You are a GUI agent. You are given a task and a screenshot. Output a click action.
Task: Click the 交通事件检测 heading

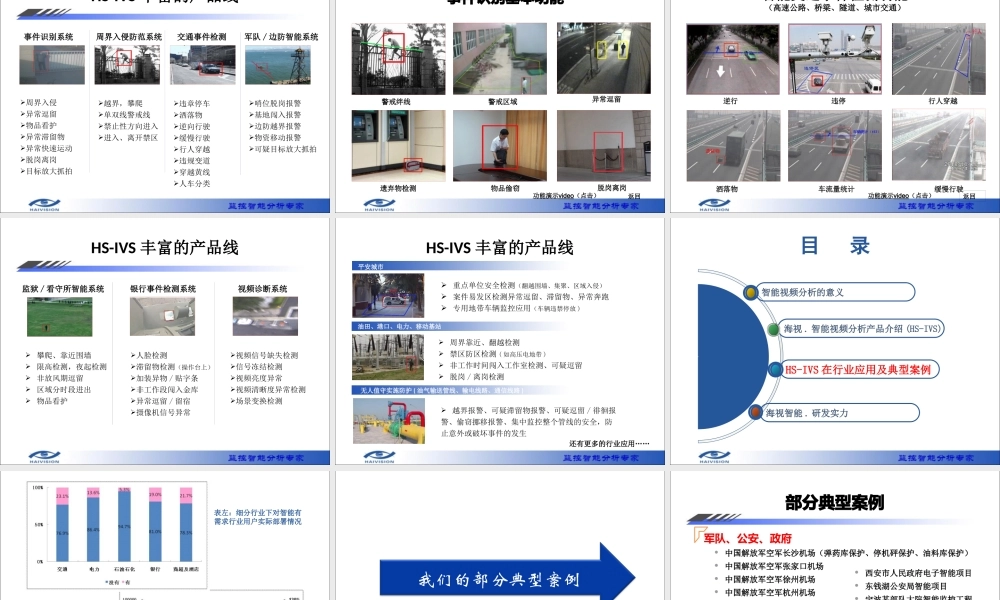[202, 37]
